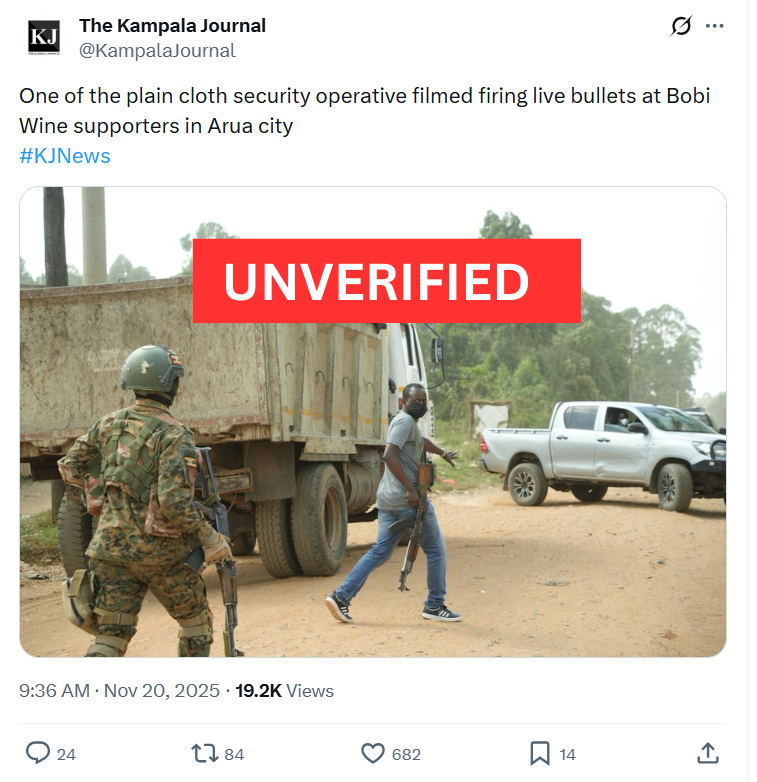The width and height of the screenshot is (757, 782).
Task: Like the tweet with the heart icon
Action: click(x=372, y=753)
